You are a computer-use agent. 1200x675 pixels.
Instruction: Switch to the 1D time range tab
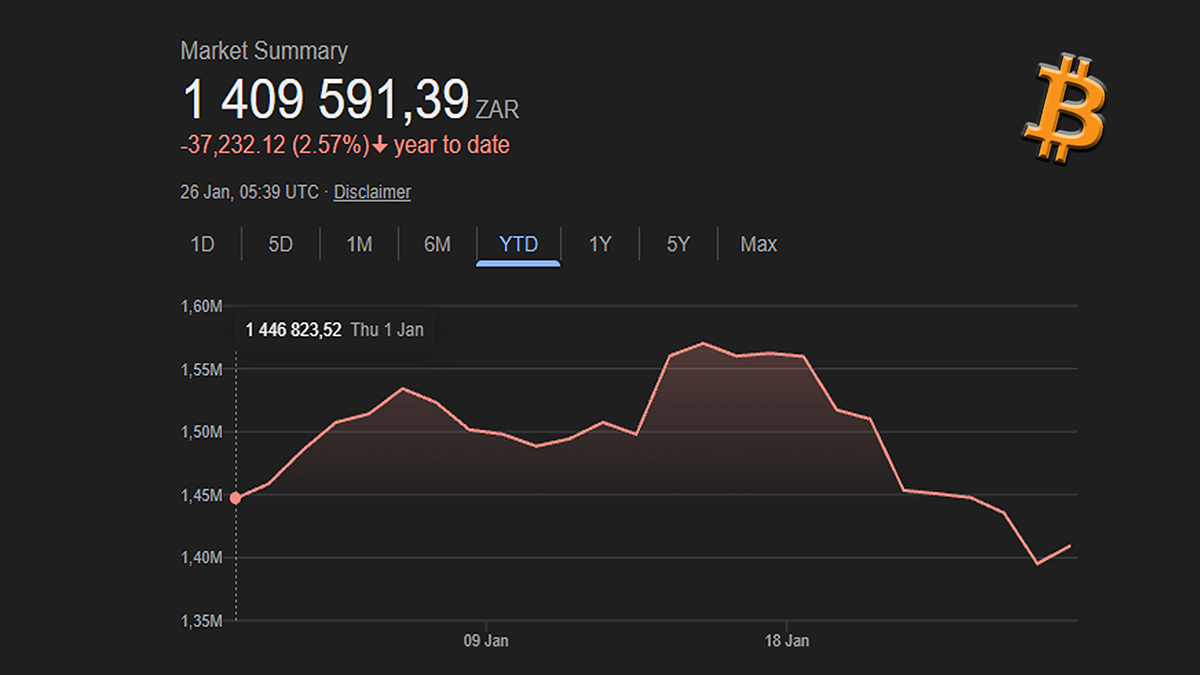pyautogui.click(x=203, y=244)
